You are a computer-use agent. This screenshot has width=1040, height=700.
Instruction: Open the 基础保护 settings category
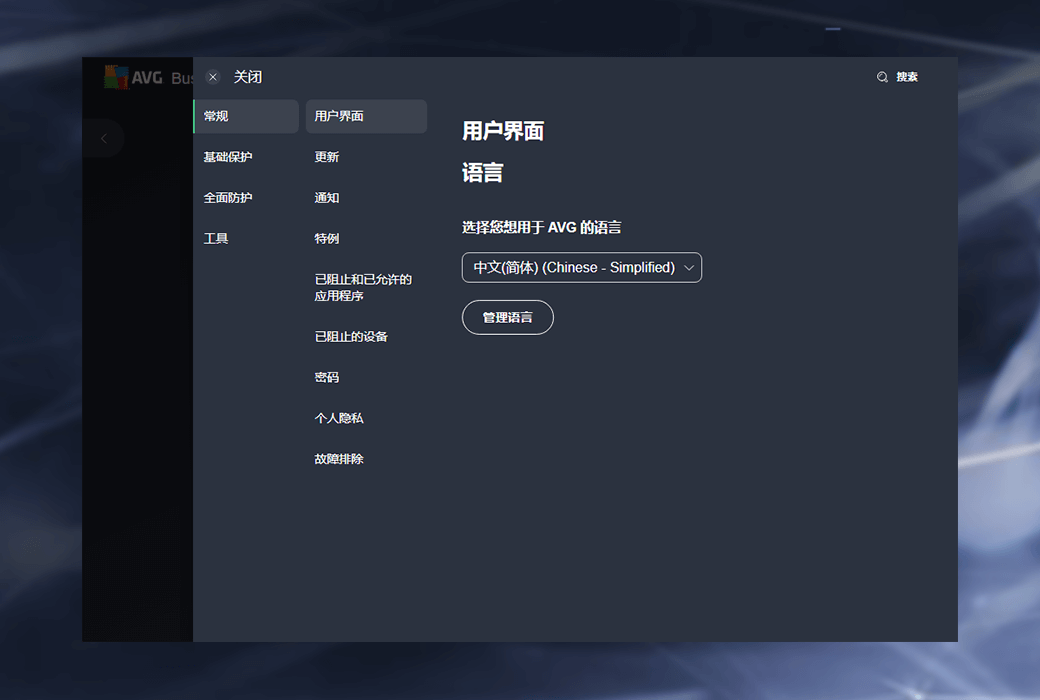(228, 157)
